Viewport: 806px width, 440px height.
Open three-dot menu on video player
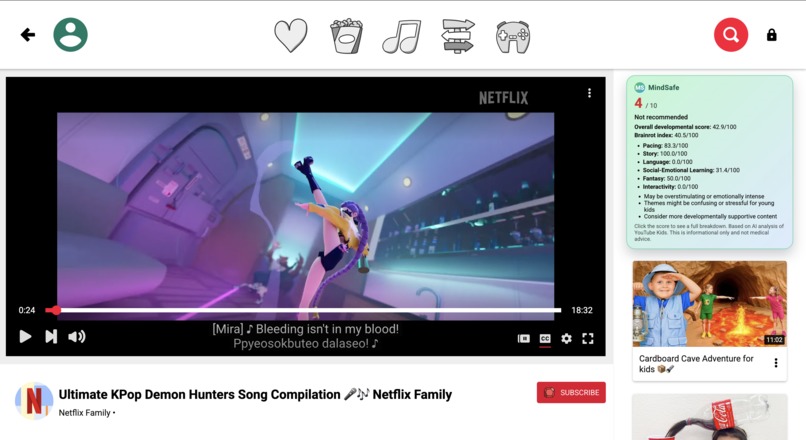pos(589,93)
